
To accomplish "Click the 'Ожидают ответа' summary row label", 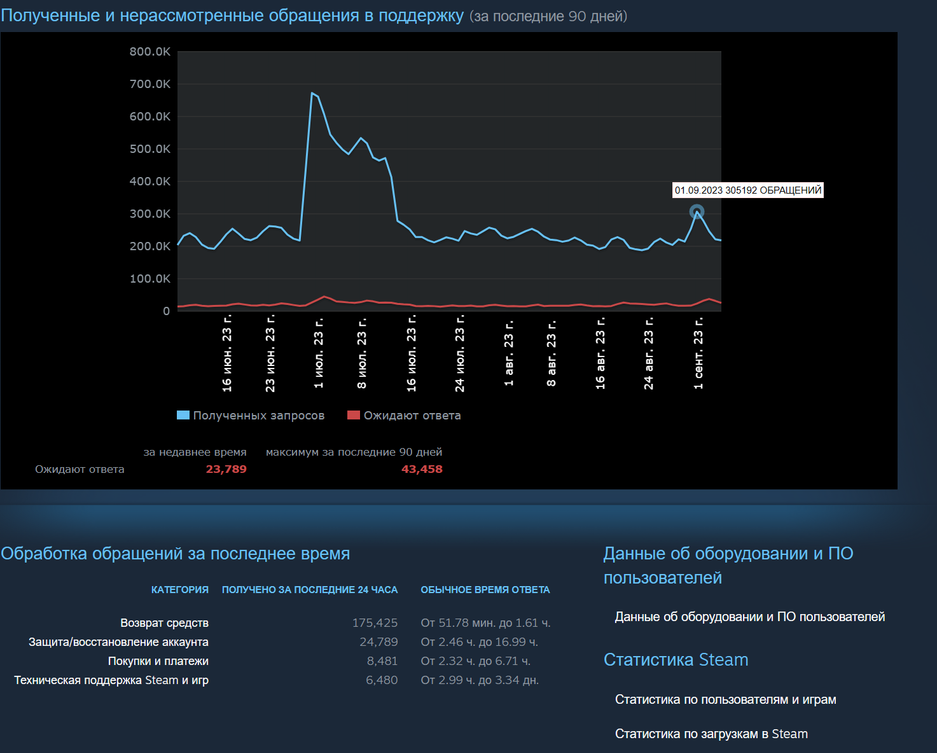I will [x=79, y=469].
